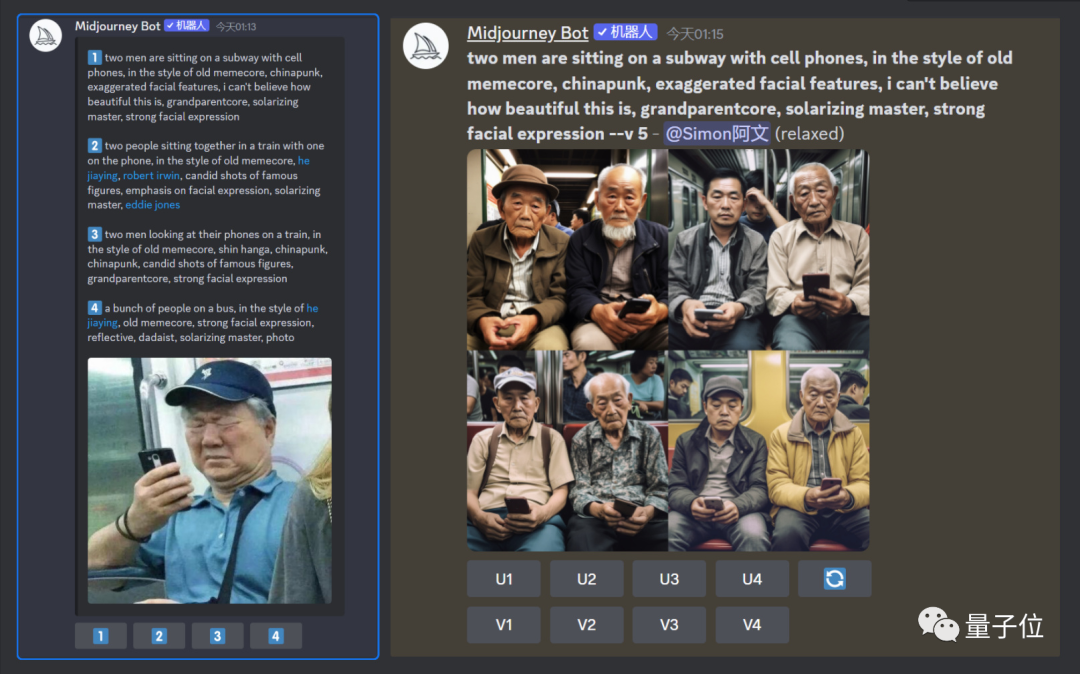The width and height of the screenshot is (1080, 674).
Task: Open the eddie jones link
Action: tap(152, 204)
